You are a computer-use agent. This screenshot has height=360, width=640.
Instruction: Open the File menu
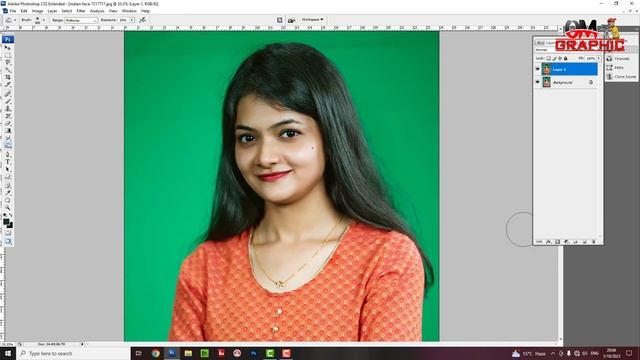click(x=13, y=11)
